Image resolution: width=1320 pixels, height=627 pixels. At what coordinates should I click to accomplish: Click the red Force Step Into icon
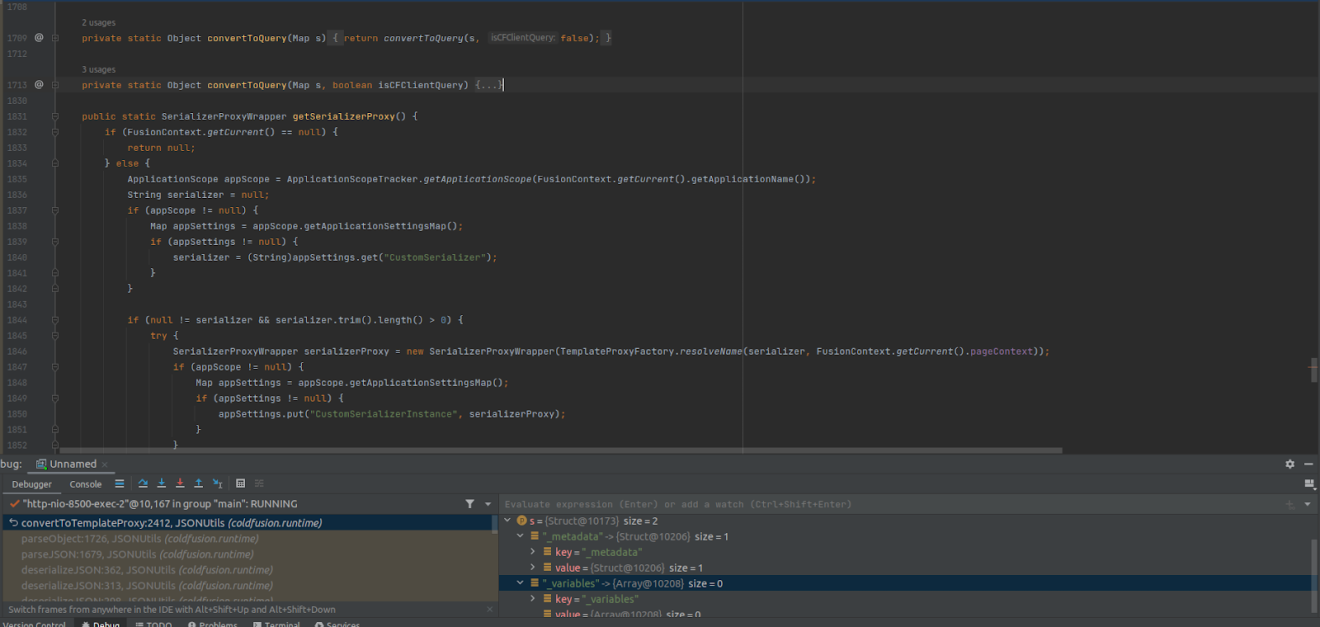point(180,483)
